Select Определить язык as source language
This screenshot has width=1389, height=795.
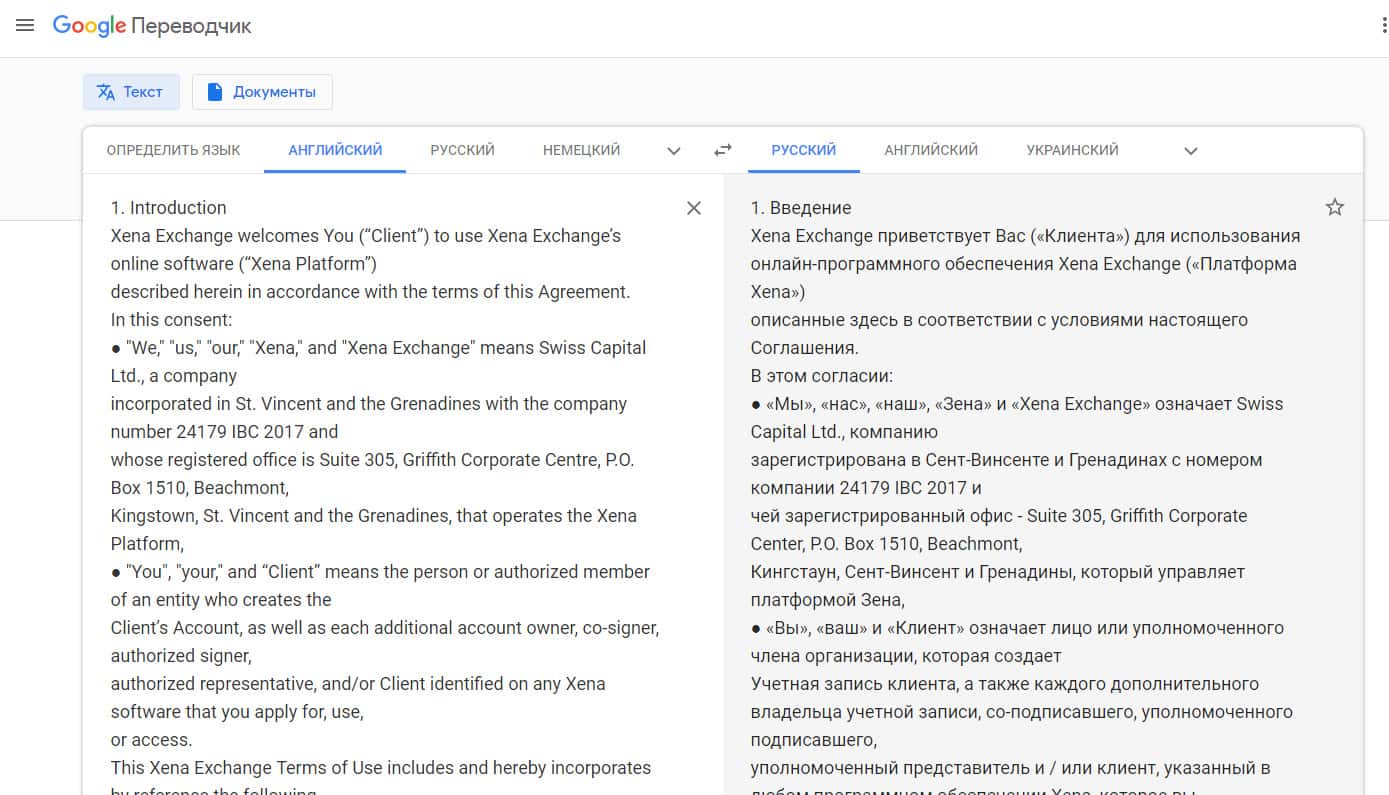(x=173, y=150)
